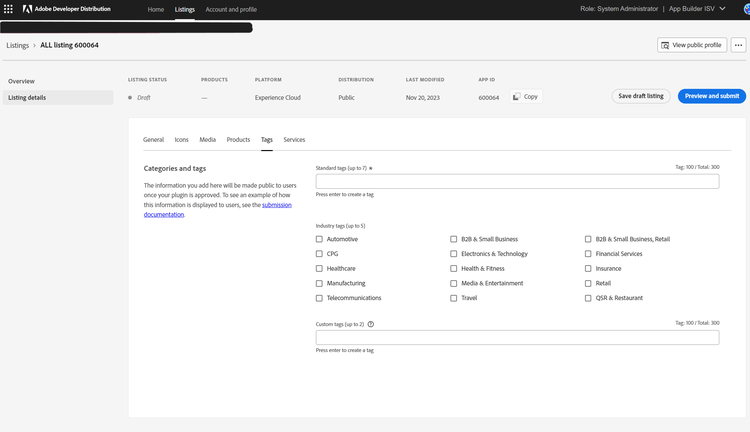Image resolution: width=750 pixels, height=432 pixels.
Task: Tick the B2B & Small Business checkbox
Action: pos(453,239)
